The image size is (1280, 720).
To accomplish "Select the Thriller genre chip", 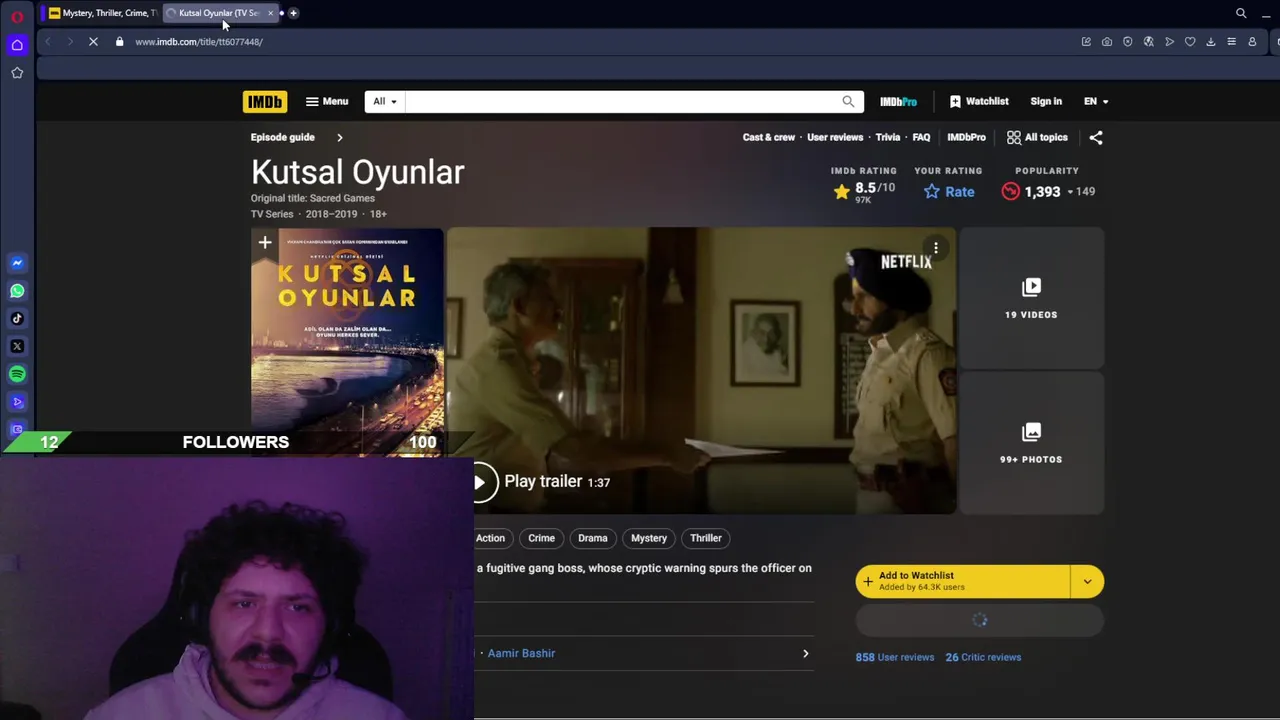I will (705, 538).
